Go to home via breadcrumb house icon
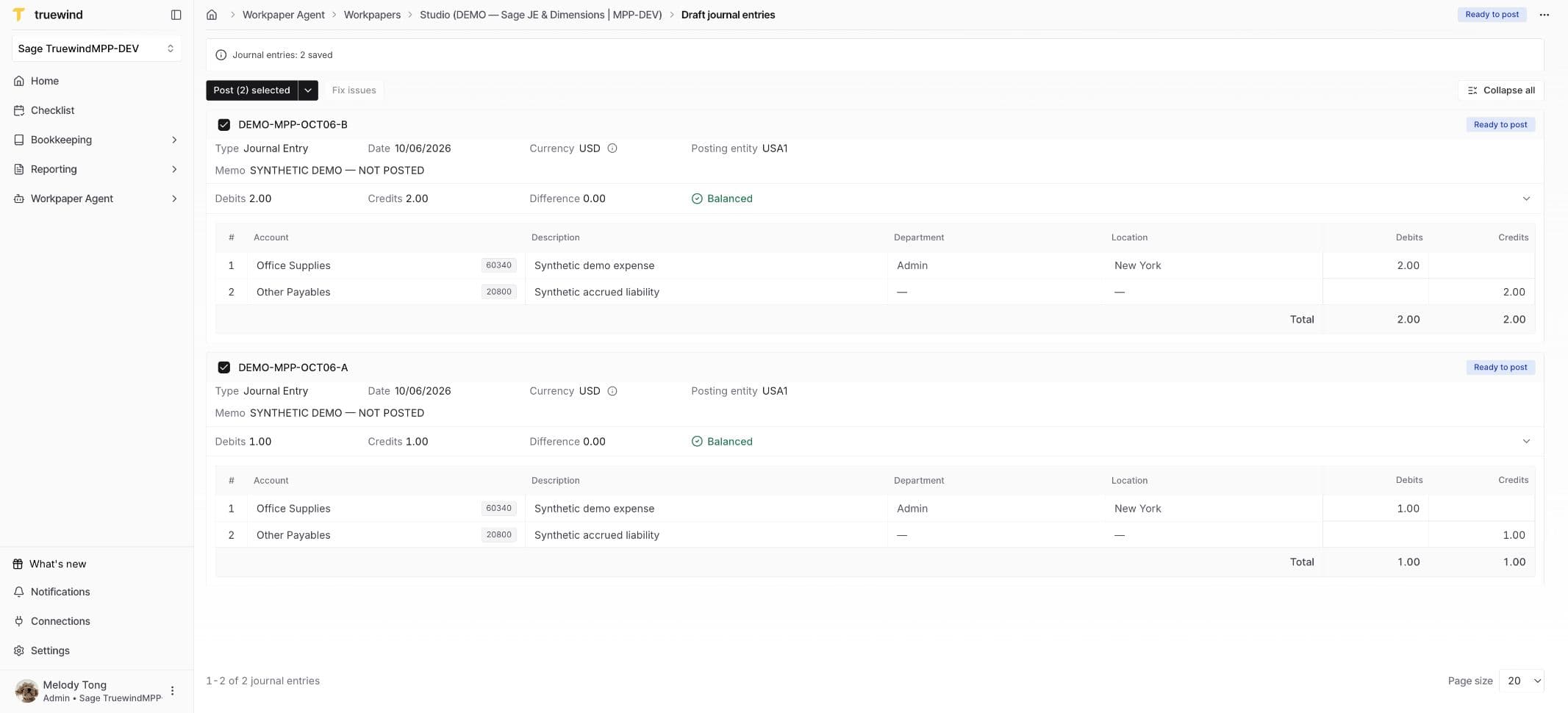The width and height of the screenshot is (1568, 713). click(212, 15)
